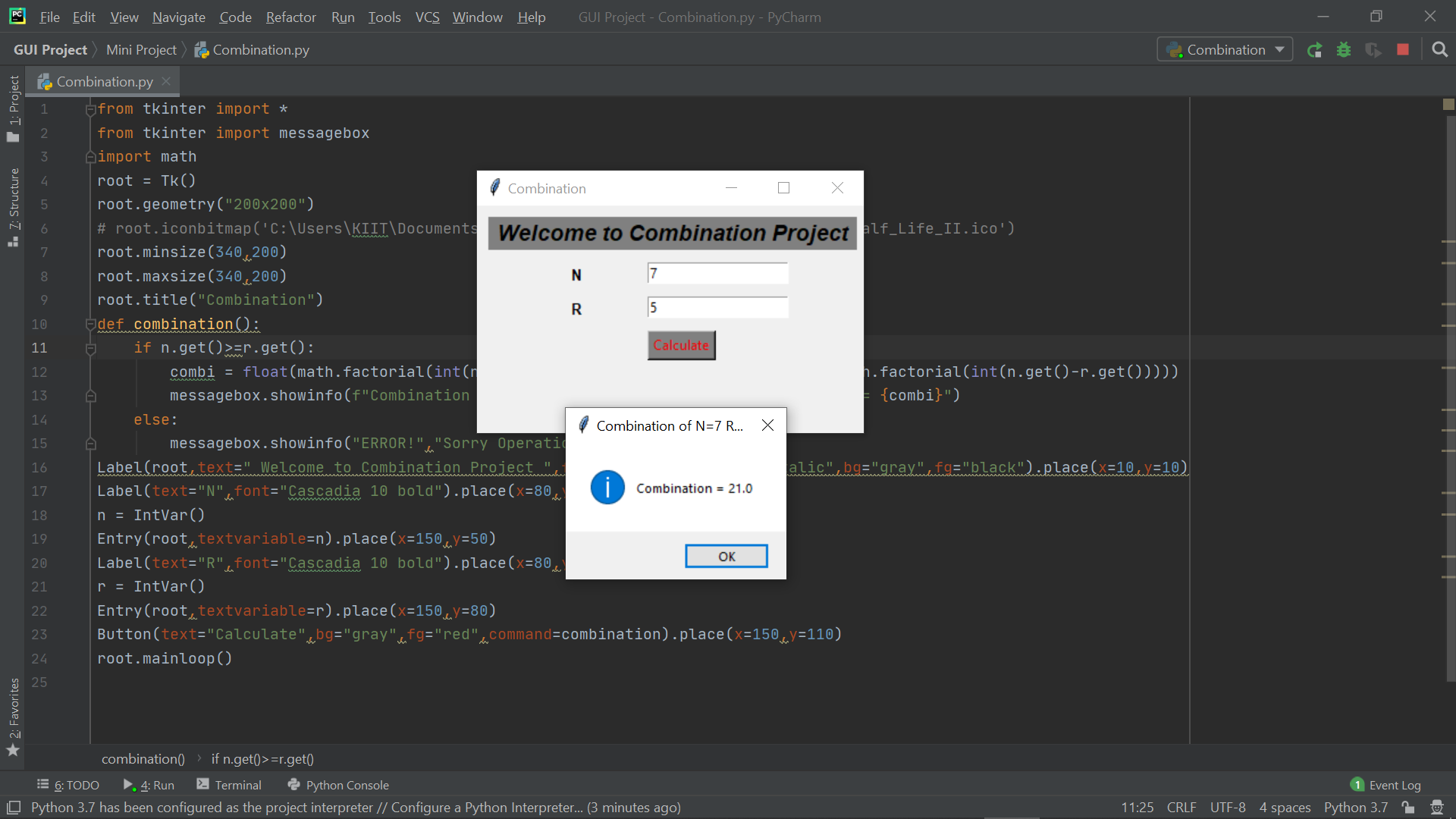The height and width of the screenshot is (819, 1456).
Task: Open the VCS menu
Action: tap(427, 17)
